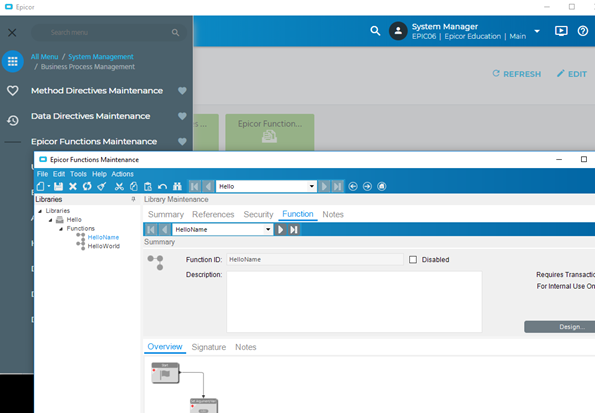Open the presentation screen icon in header

click(561, 31)
